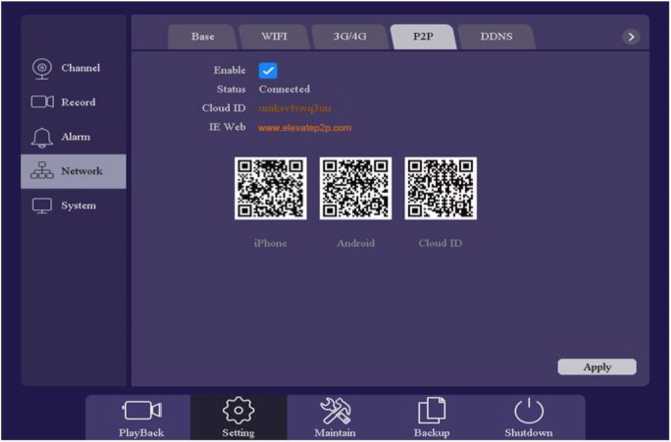Toggle the P2P Enable checkbox
The height and width of the screenshot is (442, 671).
pos(267,70)
